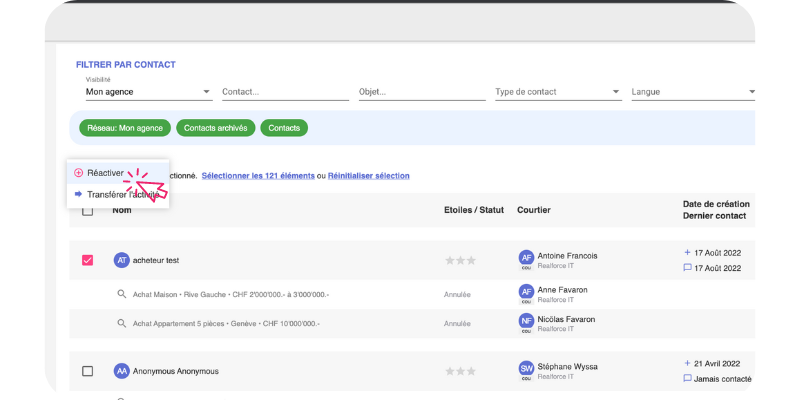The image size is (800, 400).
Task: Open the Achat Maison Rive Gauche search row
Action: tap(231, 294)
